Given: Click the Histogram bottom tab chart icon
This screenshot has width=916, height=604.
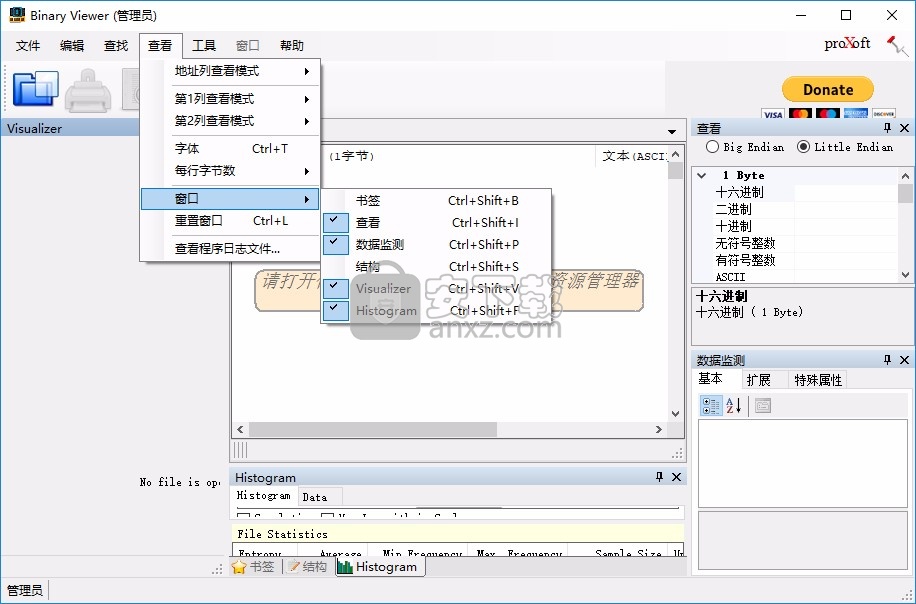Looking at the screenshot, I should [x=345, y=567].
